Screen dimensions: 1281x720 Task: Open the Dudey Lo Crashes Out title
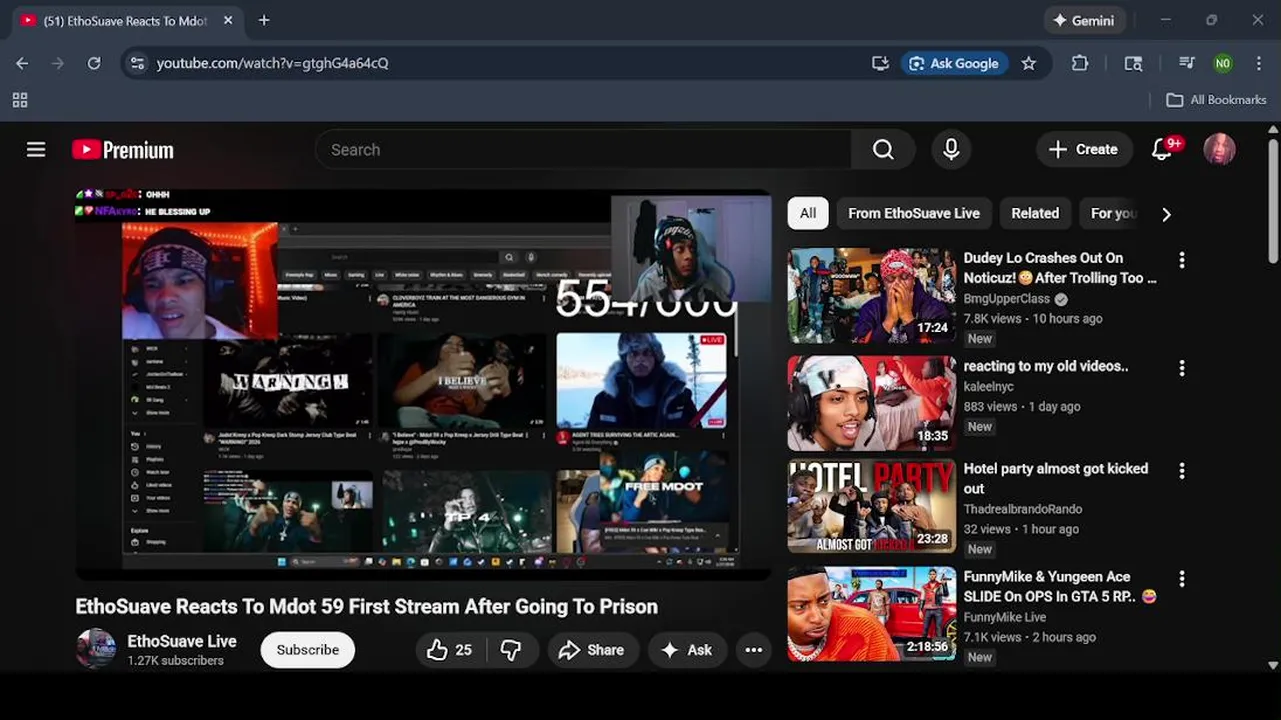coord(1060,268)
